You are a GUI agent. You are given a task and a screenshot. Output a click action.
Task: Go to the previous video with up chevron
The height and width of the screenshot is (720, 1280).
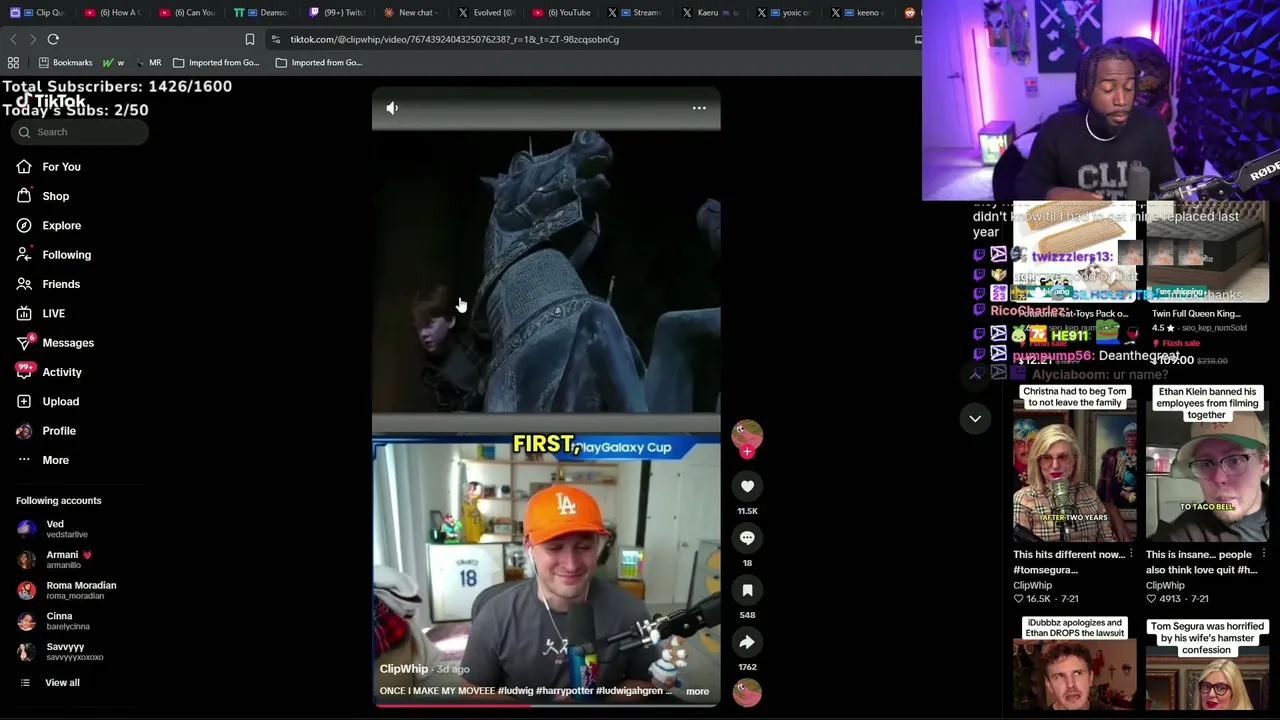click(x=975, y=375)
